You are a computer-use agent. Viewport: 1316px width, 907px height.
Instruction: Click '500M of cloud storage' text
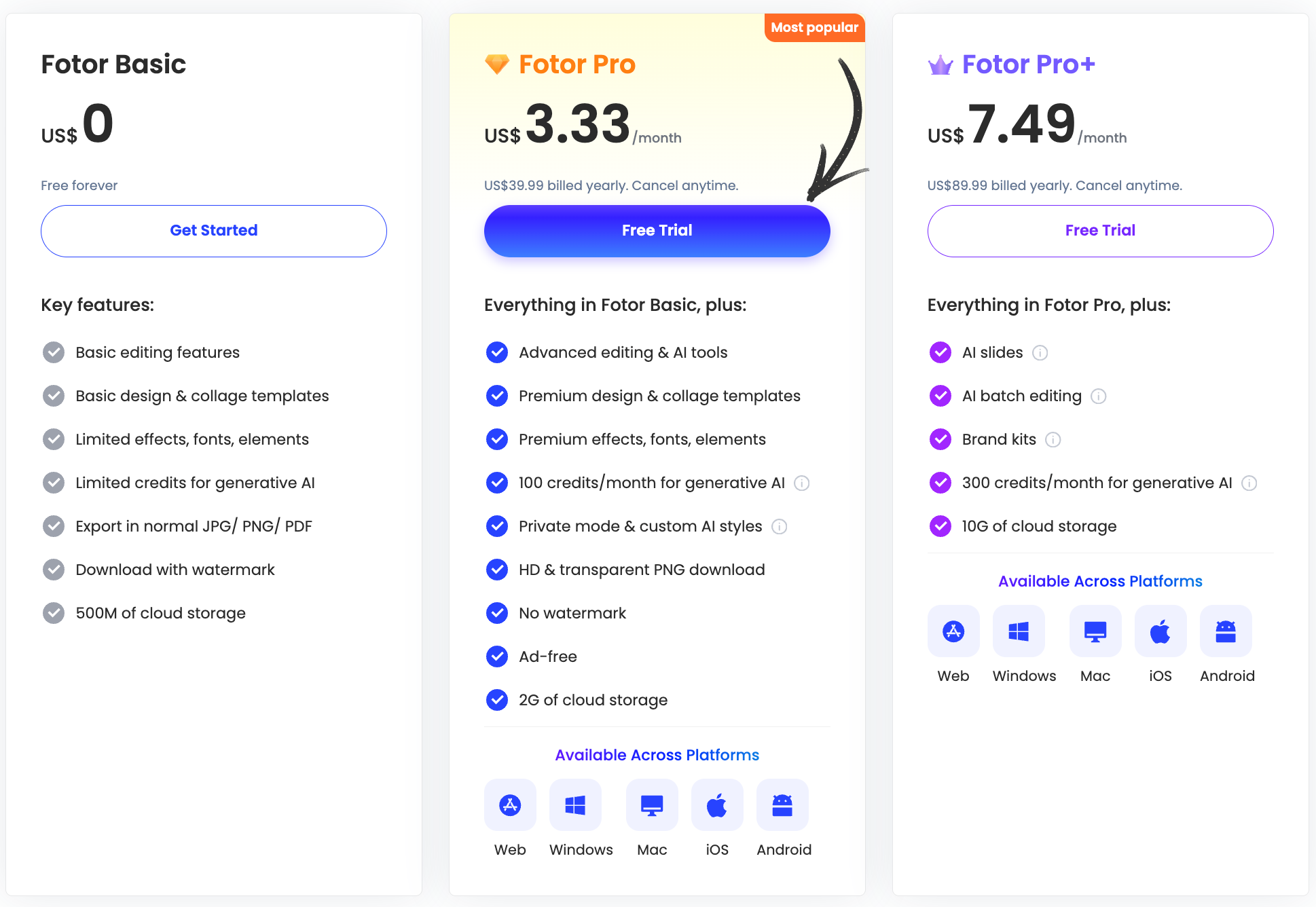160,613
